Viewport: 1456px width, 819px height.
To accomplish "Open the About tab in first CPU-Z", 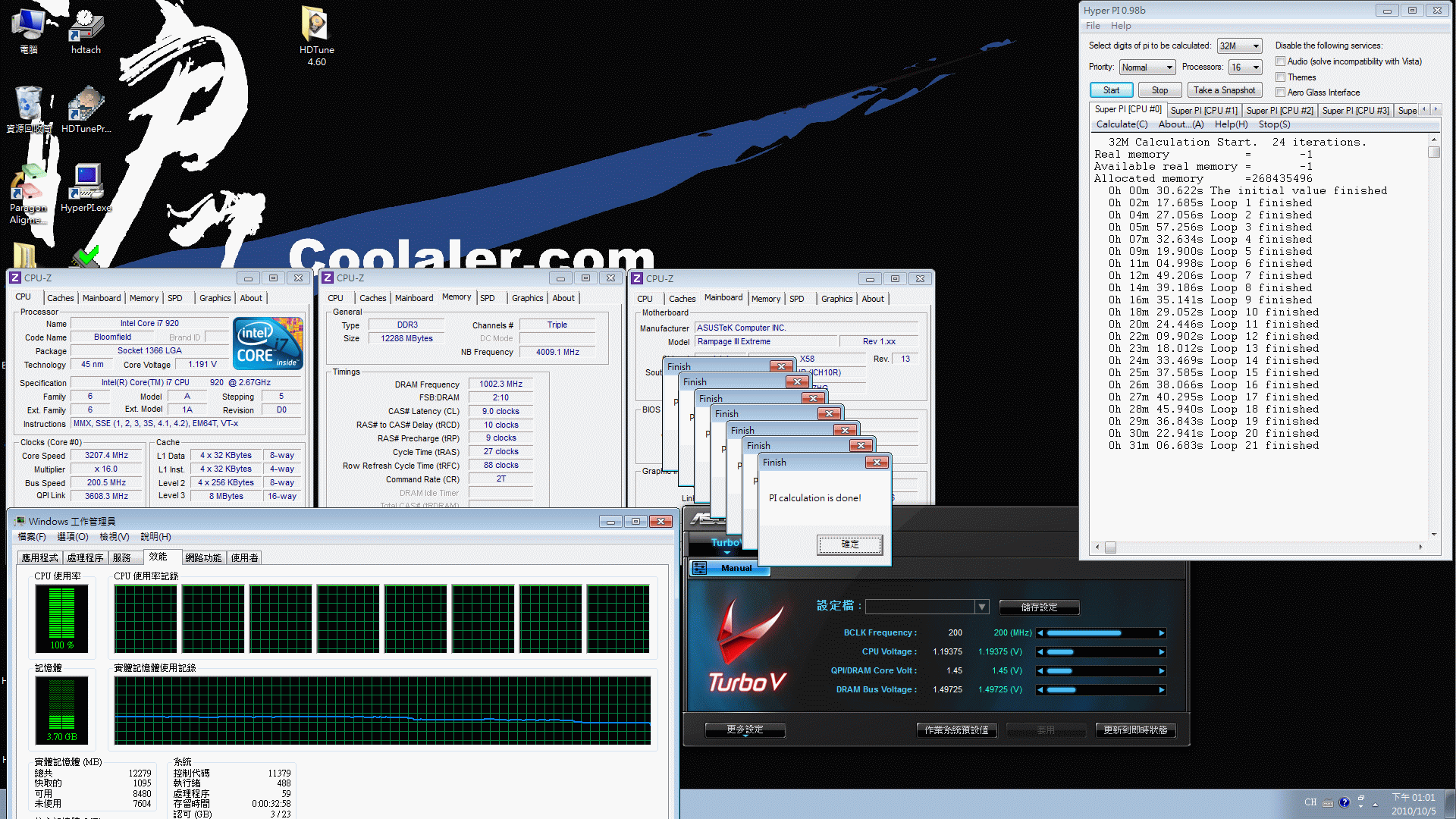I will (251, 298).
